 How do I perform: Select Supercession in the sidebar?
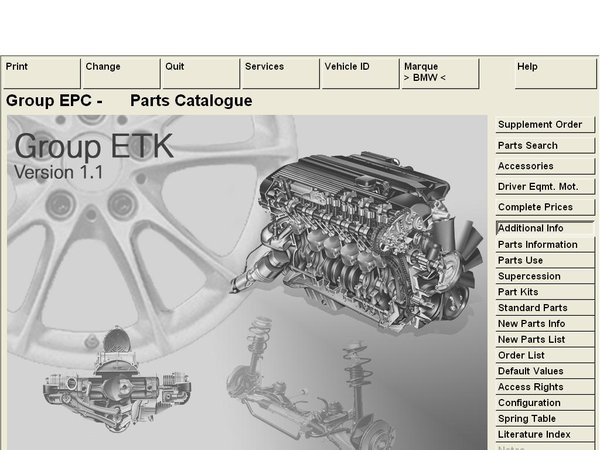(x=545, y=276)
